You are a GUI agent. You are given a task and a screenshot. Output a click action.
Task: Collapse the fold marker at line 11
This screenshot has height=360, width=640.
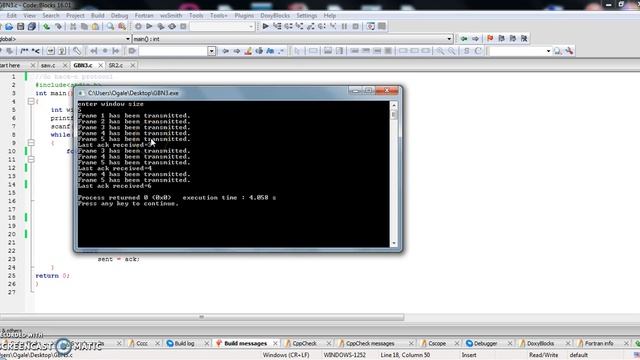pos(31,159)
